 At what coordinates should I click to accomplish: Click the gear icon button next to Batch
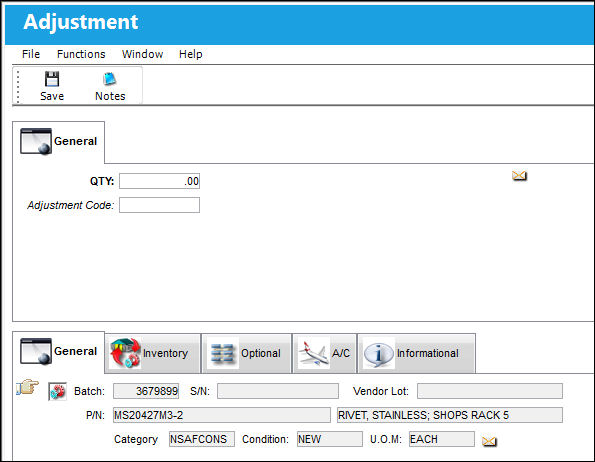coord(57,391)
